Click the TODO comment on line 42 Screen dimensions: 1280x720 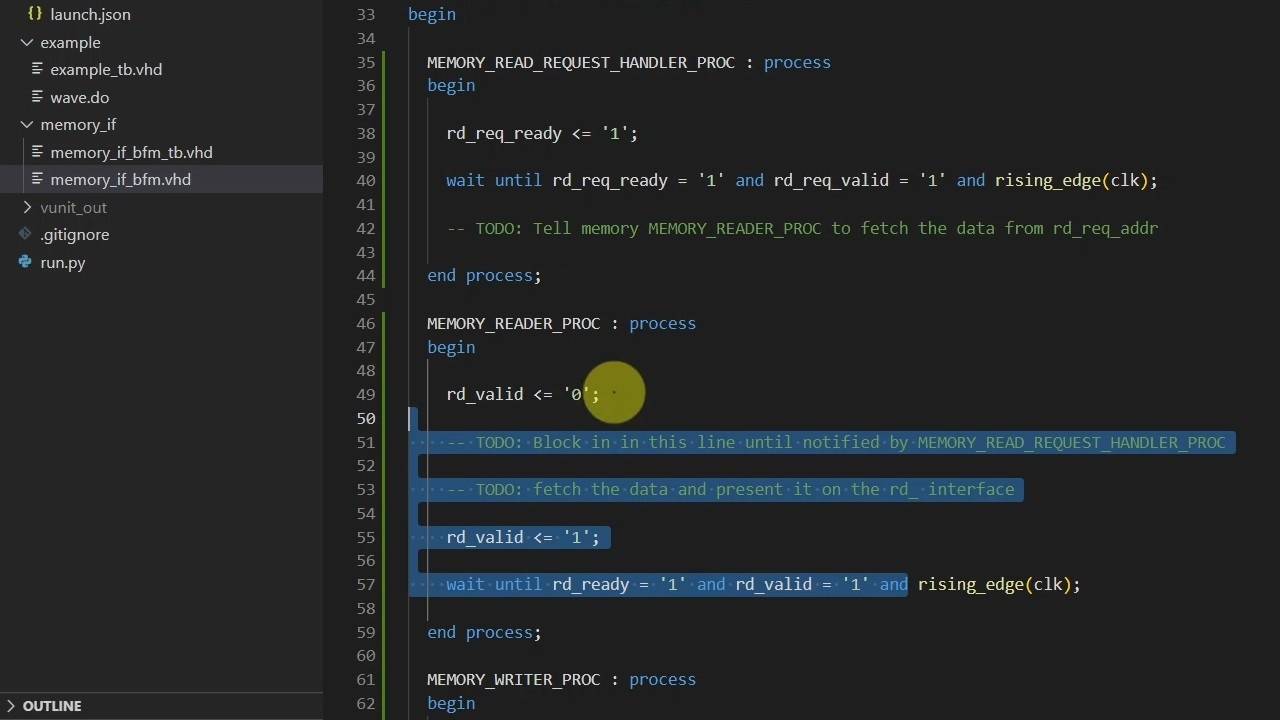click(802, 228)
